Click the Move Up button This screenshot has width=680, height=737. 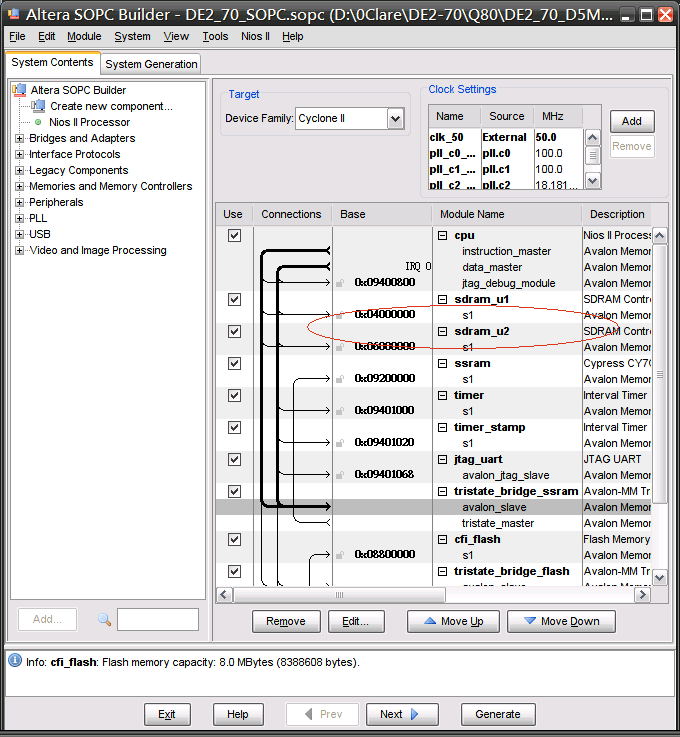(x=453, y=621)
